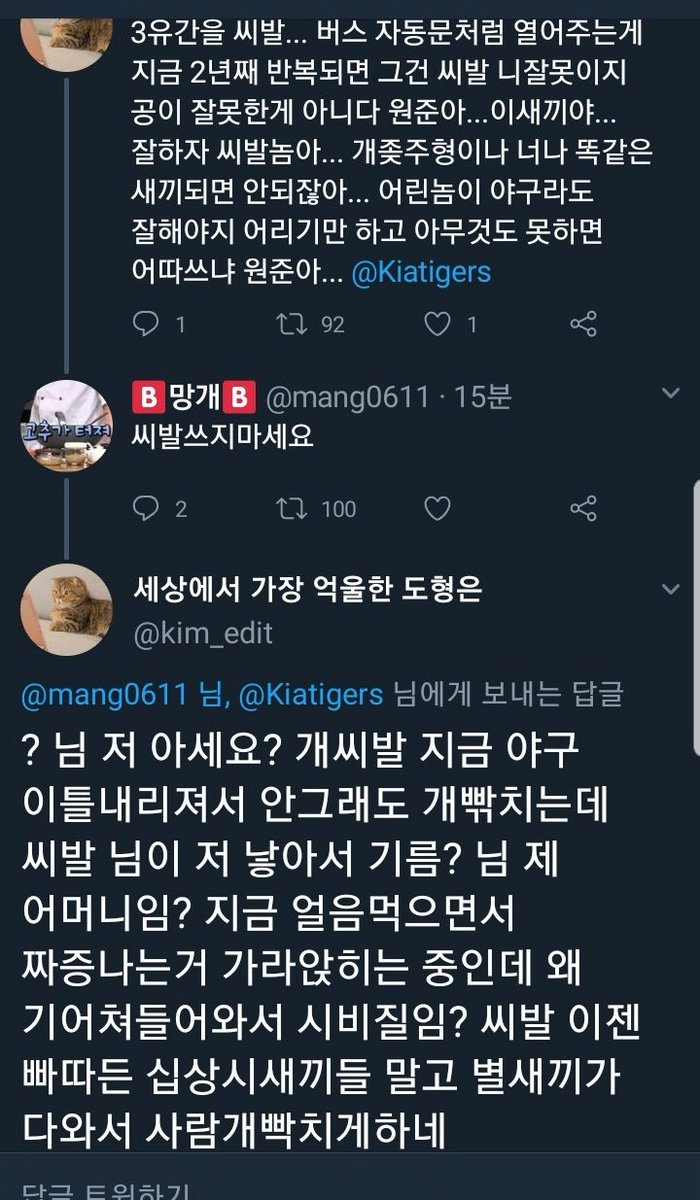700x1200 pixels.
Task: Expand options for kim_edit's tweet
Action: click(x=672, y=590)
